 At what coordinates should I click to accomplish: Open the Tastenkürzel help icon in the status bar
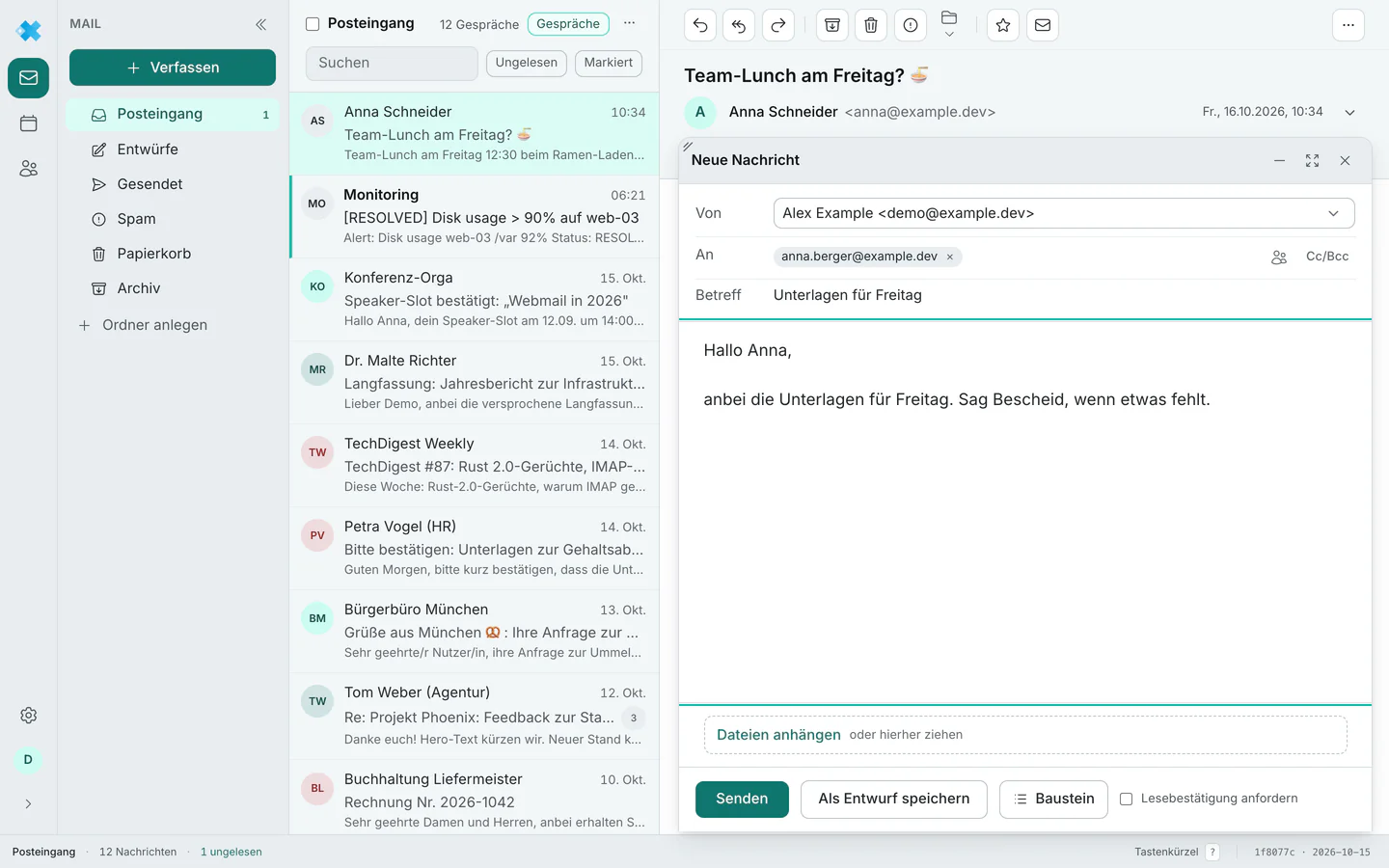tap(1212, 853)
